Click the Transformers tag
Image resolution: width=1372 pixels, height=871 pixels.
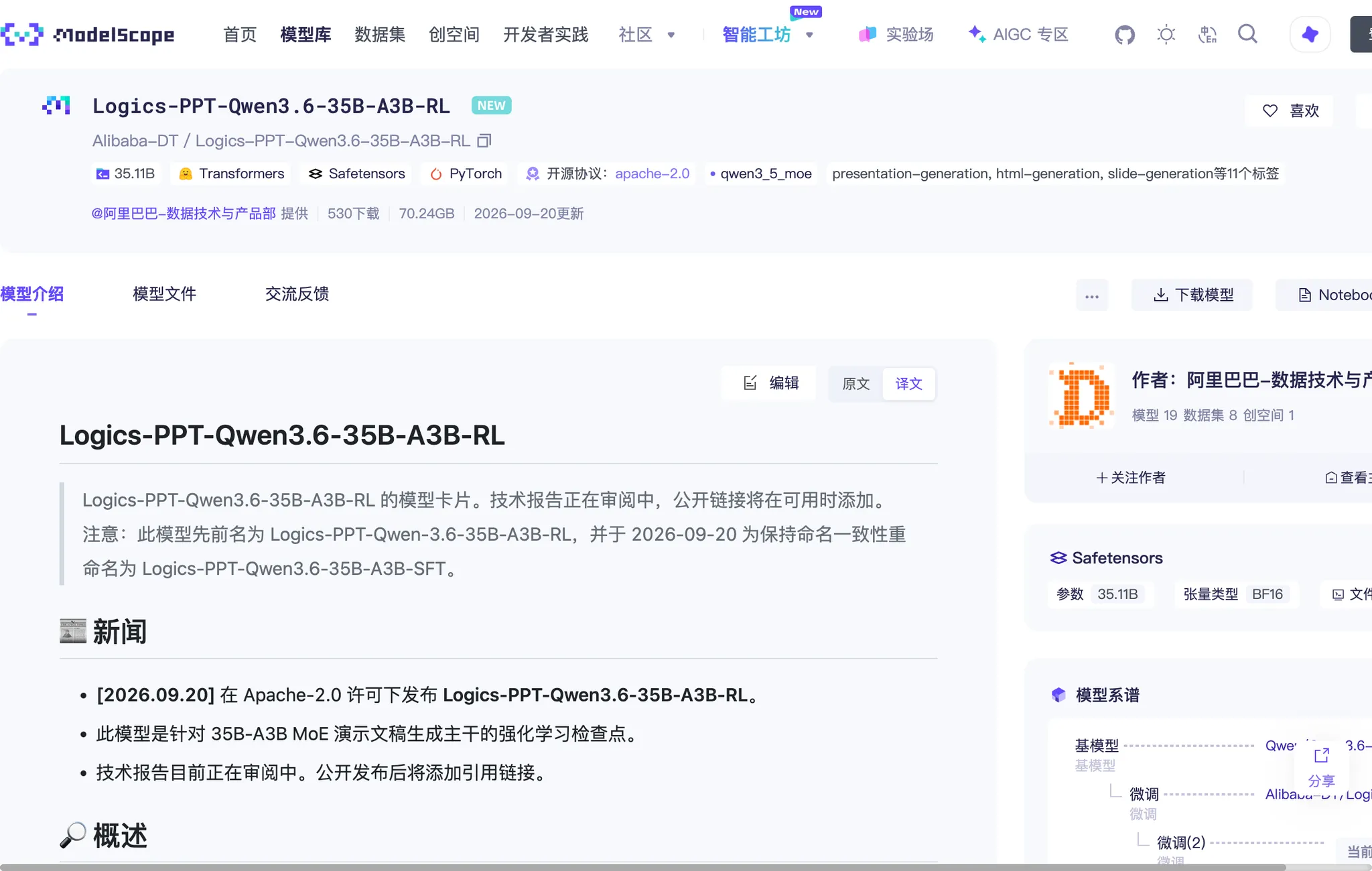click(231, 174)
